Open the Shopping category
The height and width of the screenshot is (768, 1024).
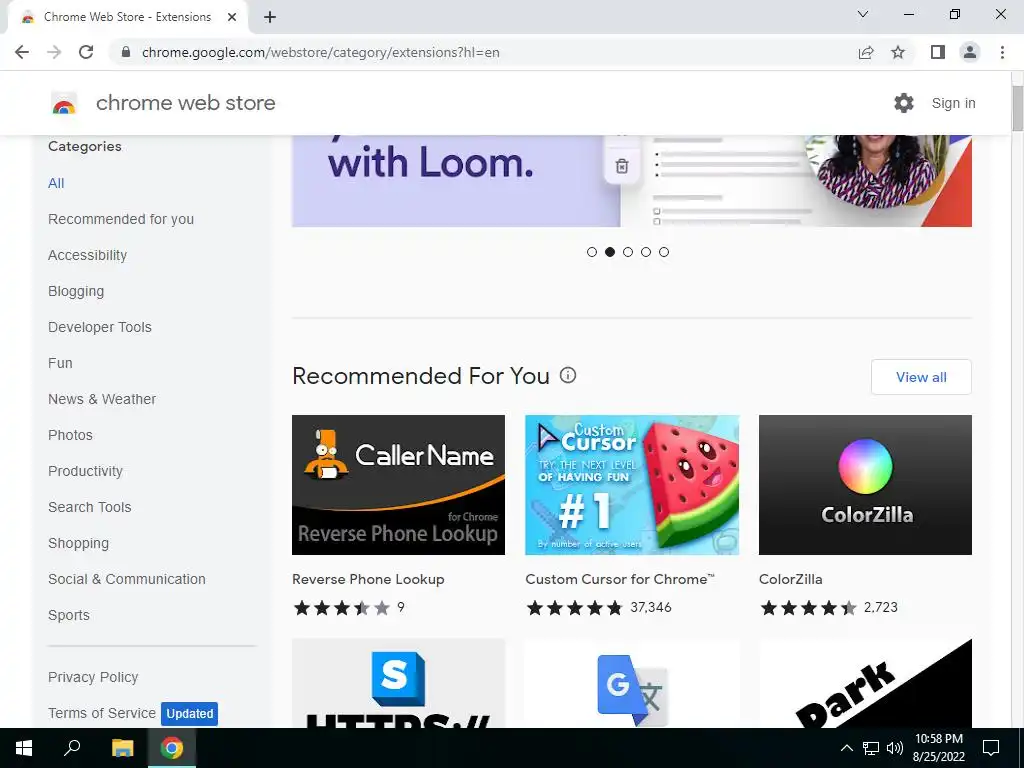tap(78, 543)
